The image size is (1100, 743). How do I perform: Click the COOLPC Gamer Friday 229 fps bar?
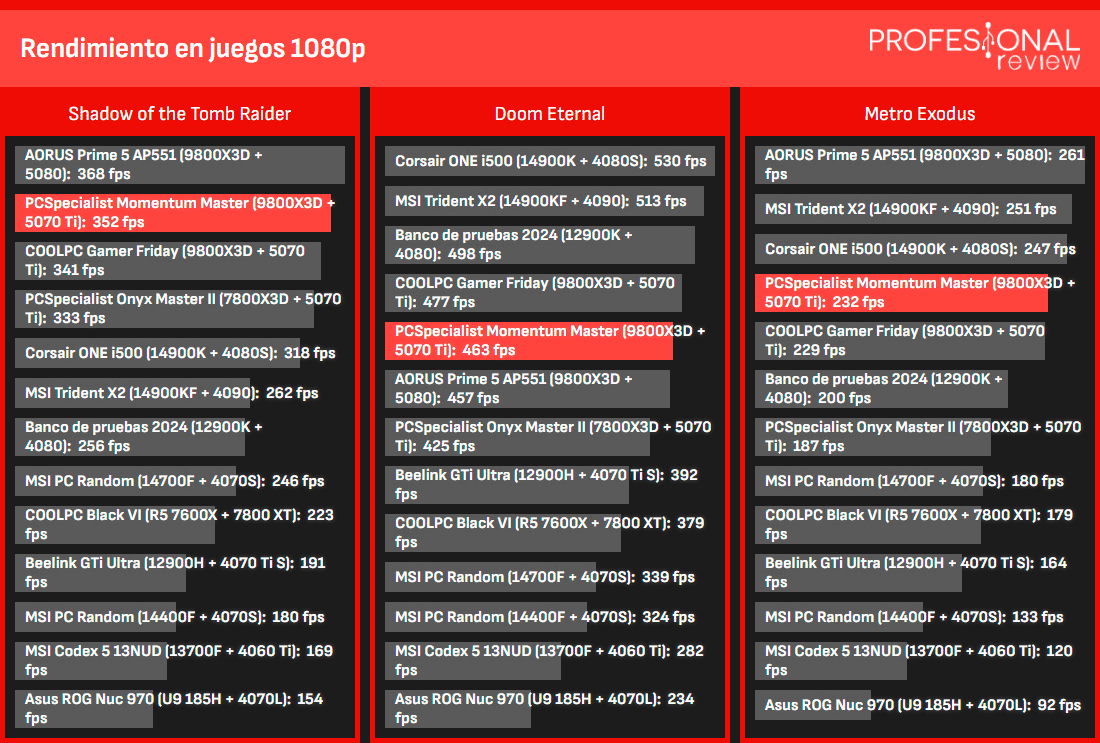pyautogui.click(x=900, y=340)
